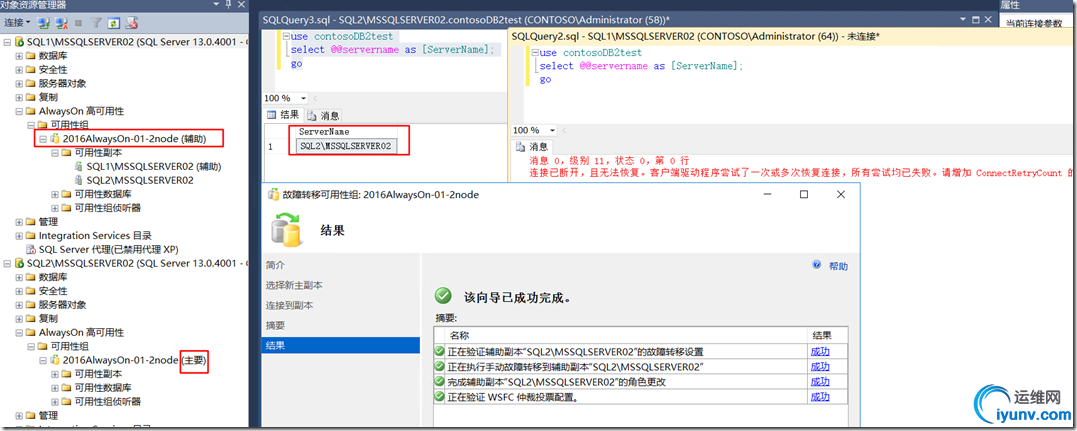The height and width of the screenshot is (431, 1077).
Task: Expand 可用性数据库 under SQL1 server
Action: pyautogui.click(x=55, y=194)
